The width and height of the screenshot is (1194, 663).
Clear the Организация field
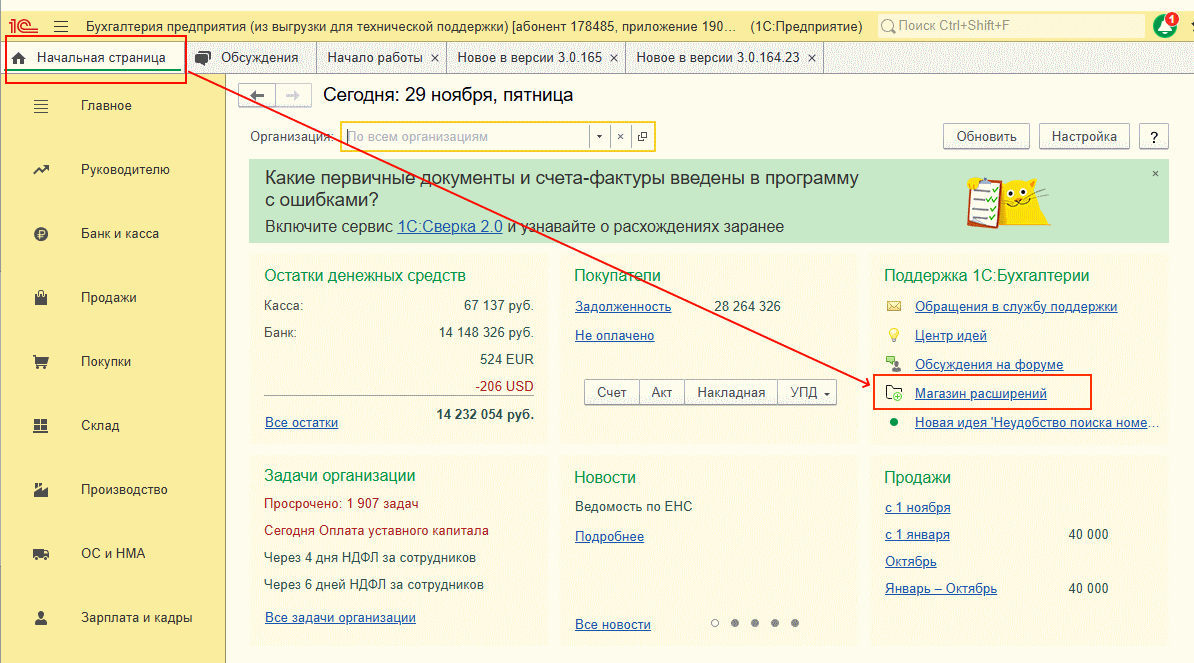(621, 136)
